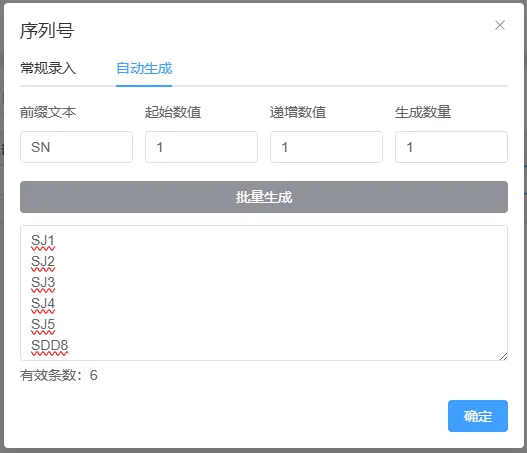Click the SJ3 entry in the list
The width and height of the screenshot is (527, 453).
(x=43, y=283)
